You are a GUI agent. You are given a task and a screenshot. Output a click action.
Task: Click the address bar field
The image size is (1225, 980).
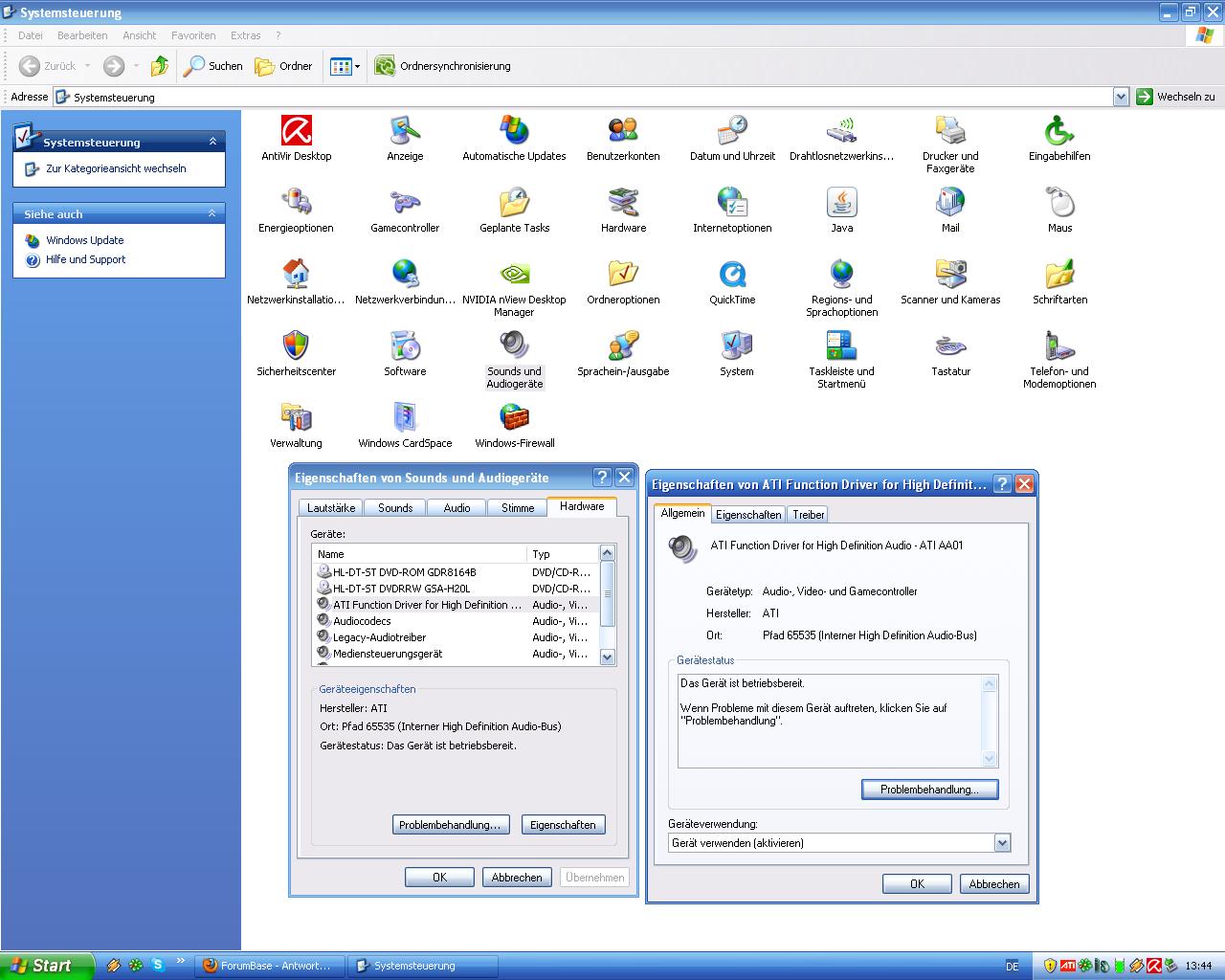click(x=584, y=97)
